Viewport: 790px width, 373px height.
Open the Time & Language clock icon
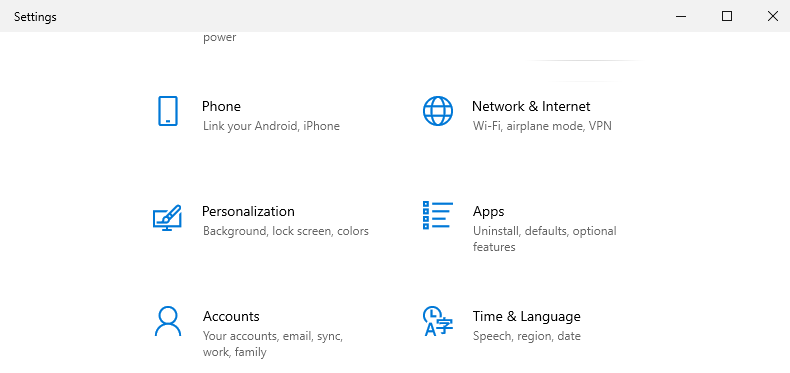(438, 321)
